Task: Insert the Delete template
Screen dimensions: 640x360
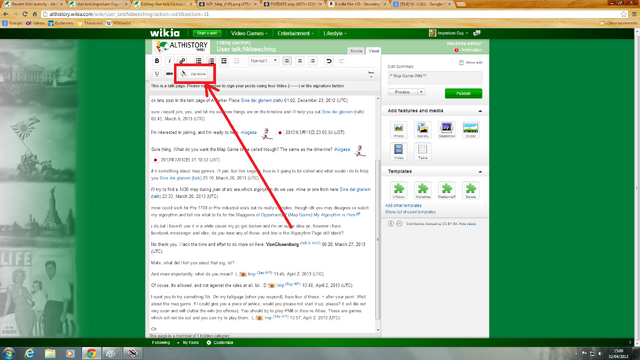Action: (471, 191)
